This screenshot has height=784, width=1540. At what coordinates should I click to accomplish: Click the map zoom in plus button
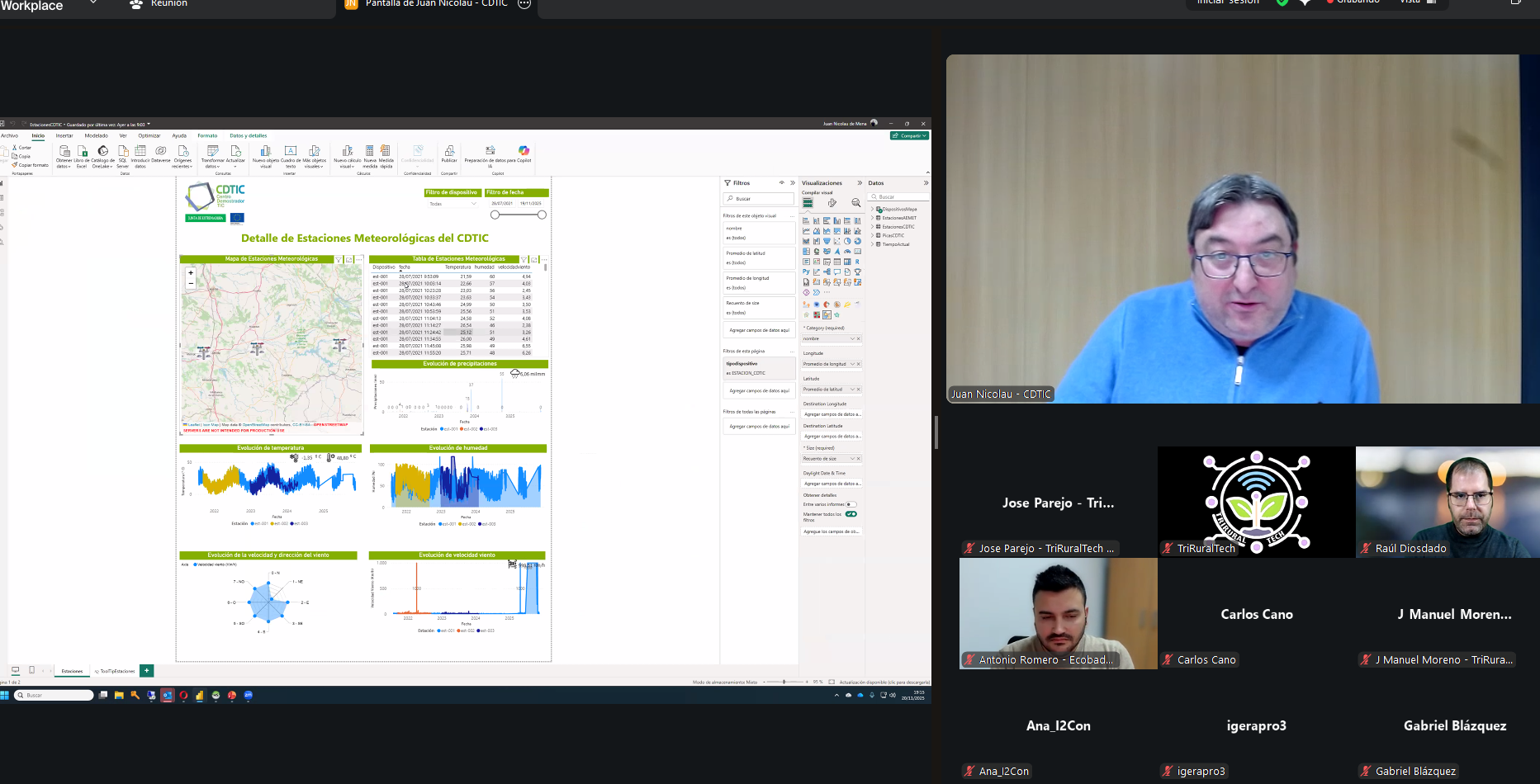click(191, 273)
